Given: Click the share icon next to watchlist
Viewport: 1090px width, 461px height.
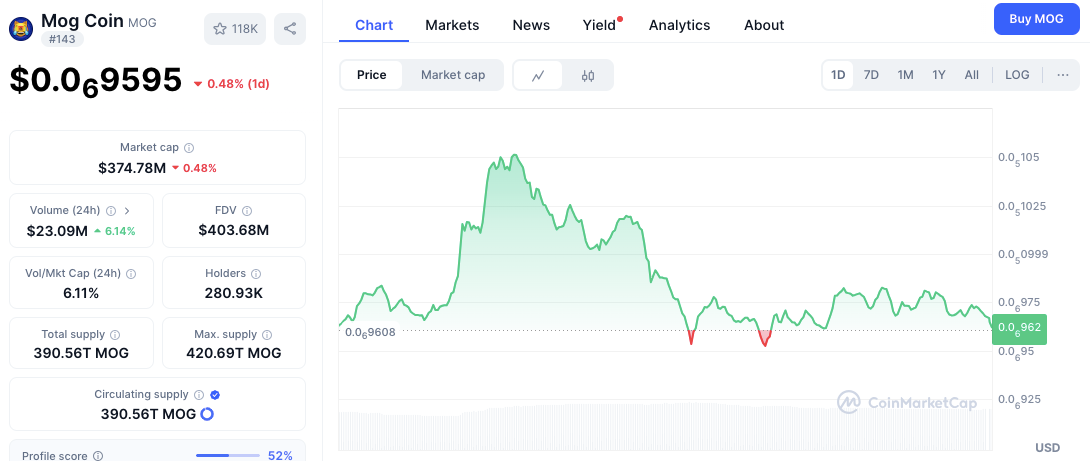Looking at the screenshot, I should click(290, 29).
